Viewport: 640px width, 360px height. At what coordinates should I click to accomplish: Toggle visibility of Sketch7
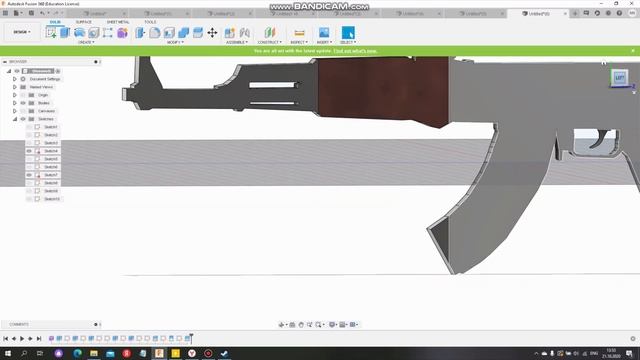pos(29,175)
